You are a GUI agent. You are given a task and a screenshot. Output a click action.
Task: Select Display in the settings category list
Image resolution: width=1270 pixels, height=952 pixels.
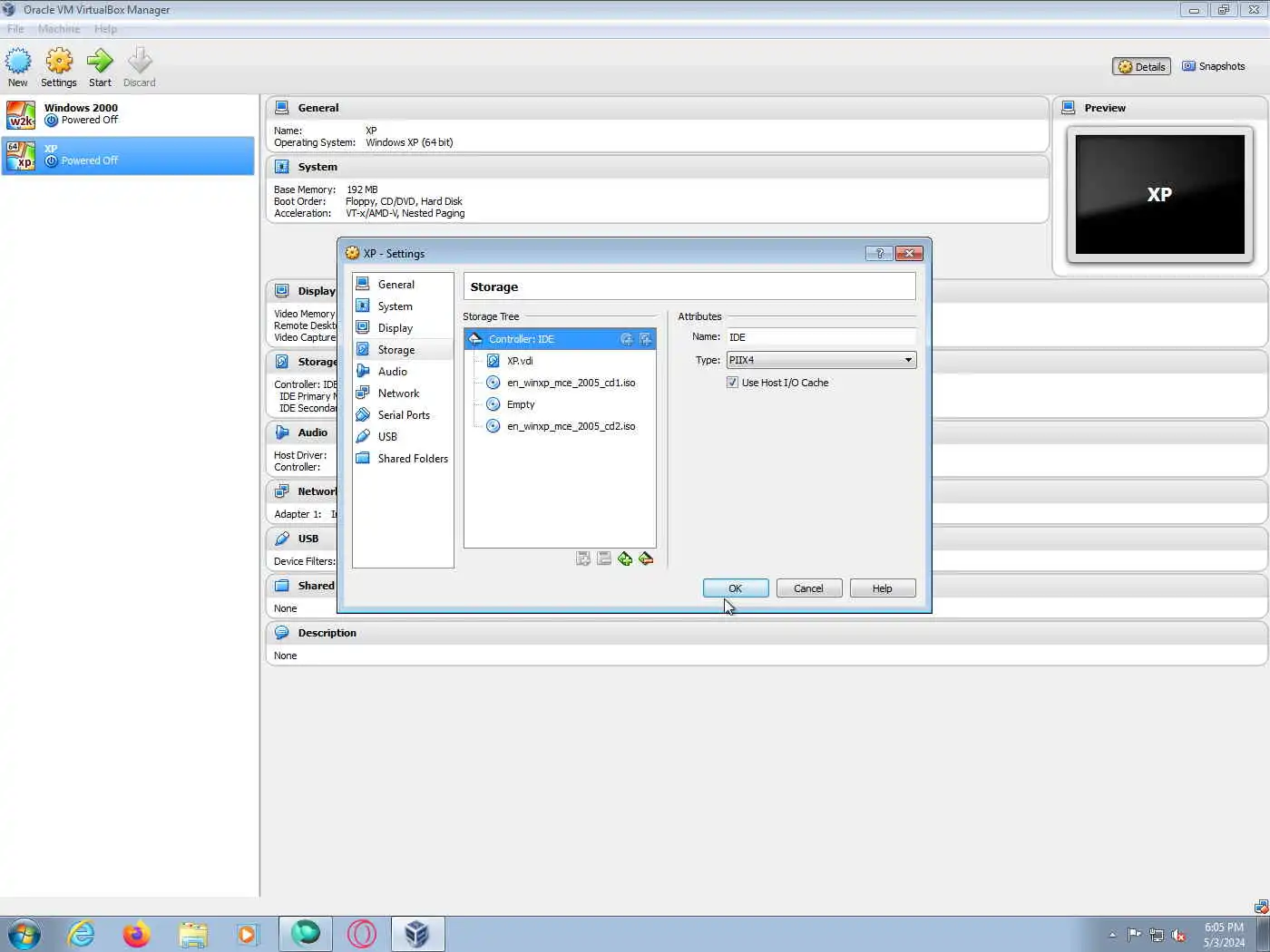(403, 328)
